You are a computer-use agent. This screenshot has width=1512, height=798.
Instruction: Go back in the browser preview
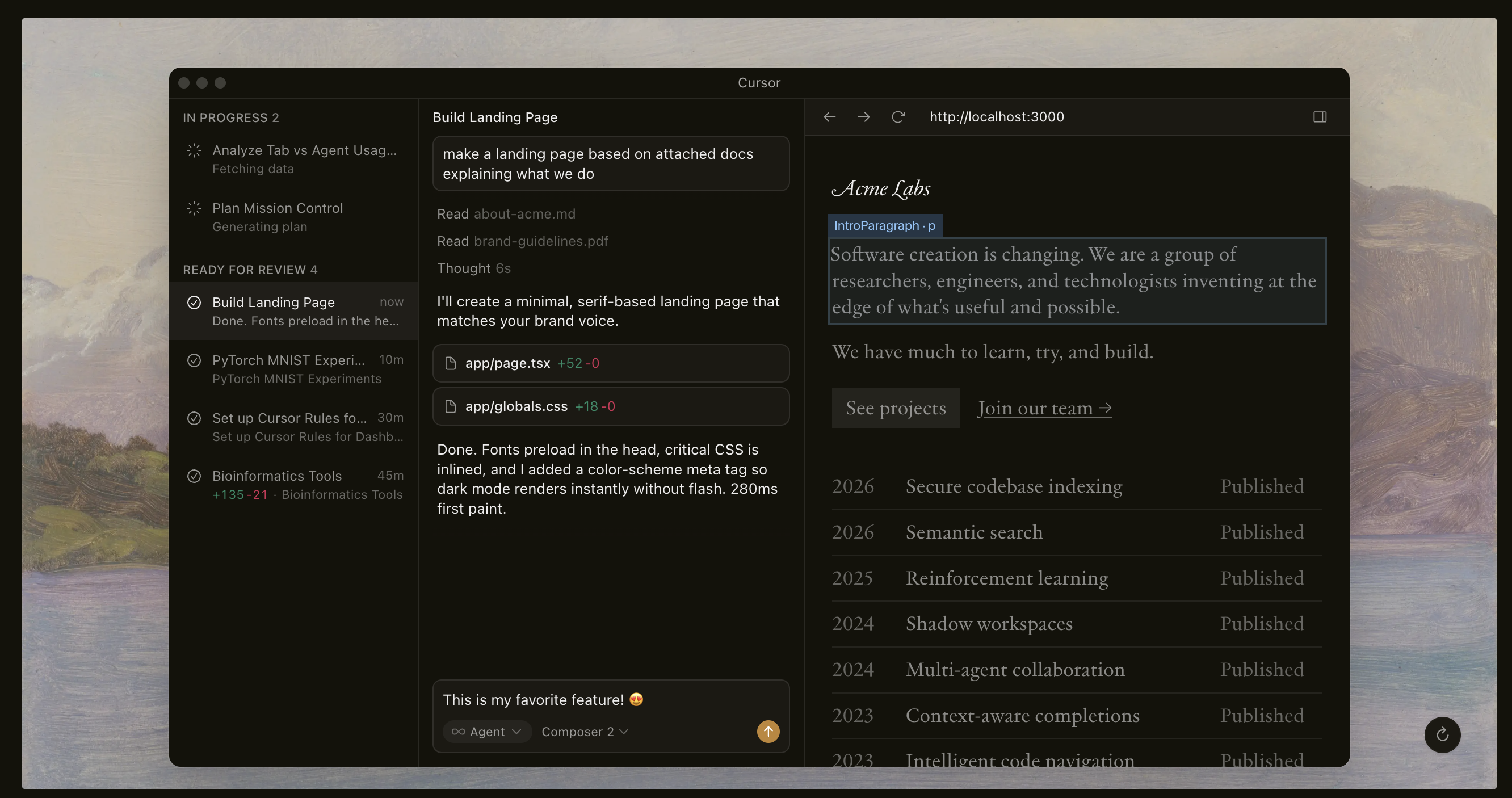tap(829, 117)
